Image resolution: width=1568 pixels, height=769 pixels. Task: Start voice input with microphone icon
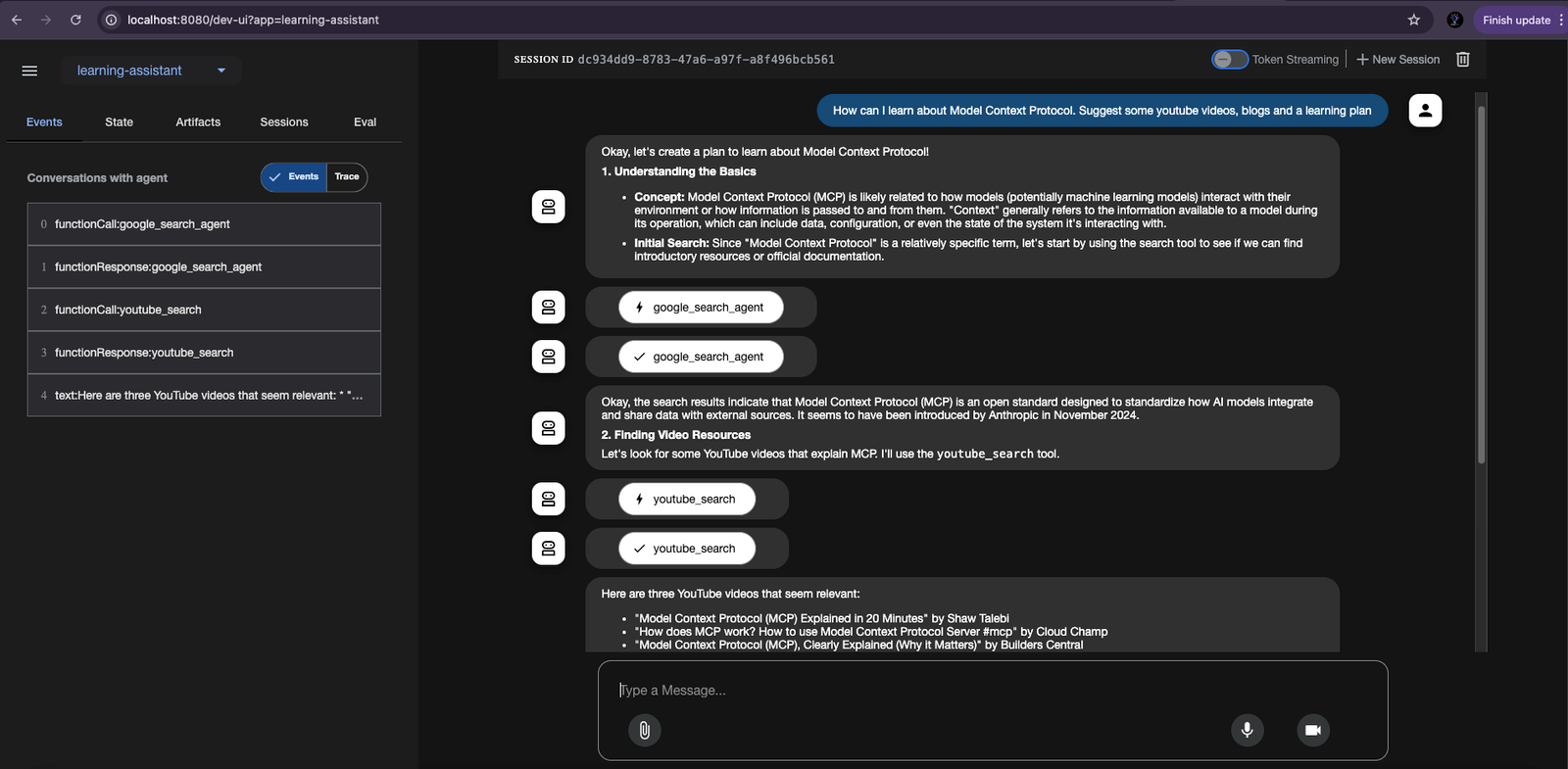1247,730
